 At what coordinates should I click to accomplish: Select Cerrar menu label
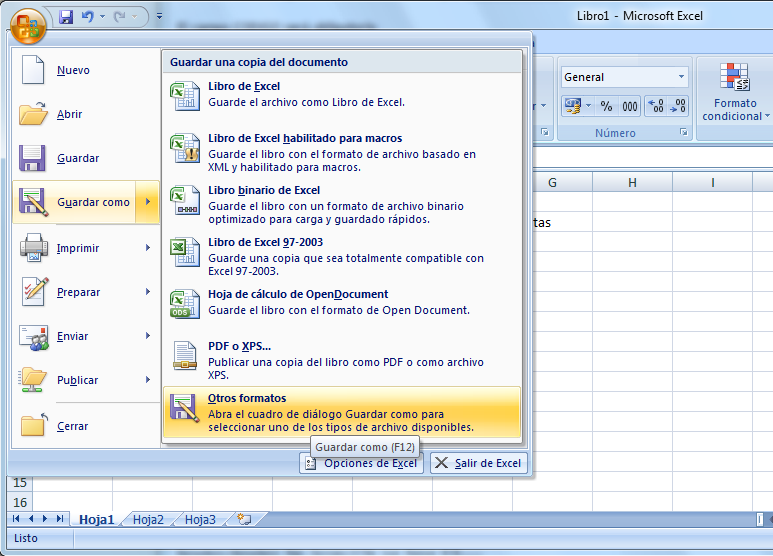click(x=72, y=426)
